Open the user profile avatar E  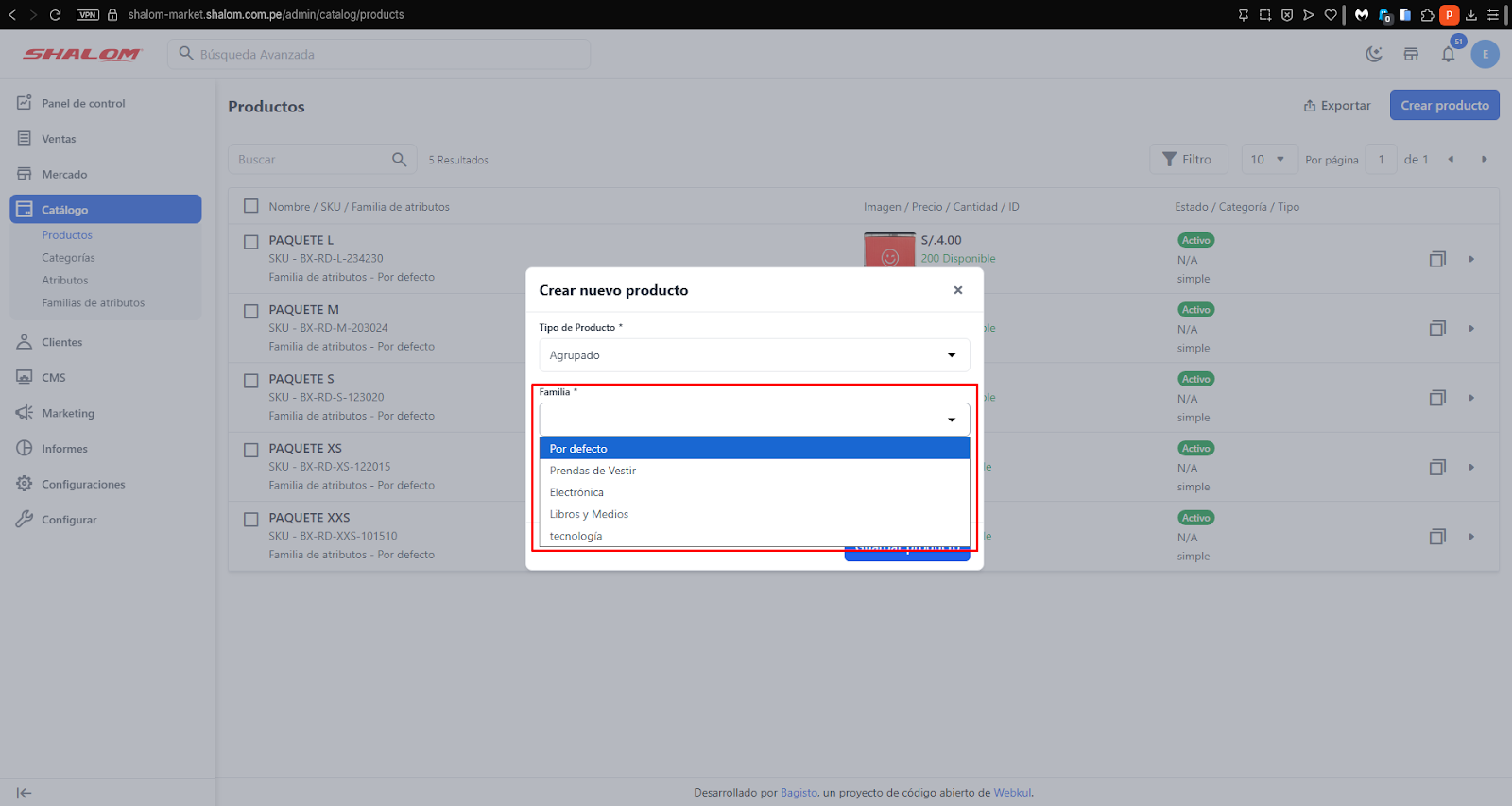click(1485, 55)
